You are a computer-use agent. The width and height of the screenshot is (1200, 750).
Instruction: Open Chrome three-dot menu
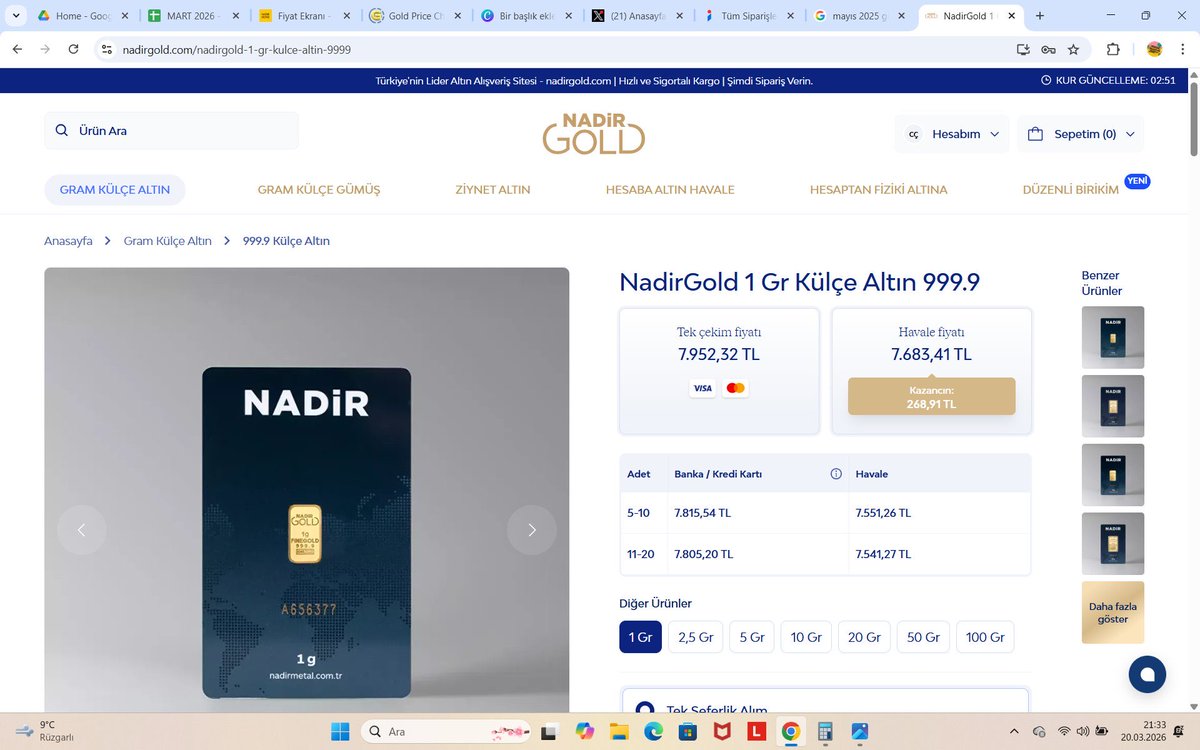click(x=1181, y=49)
